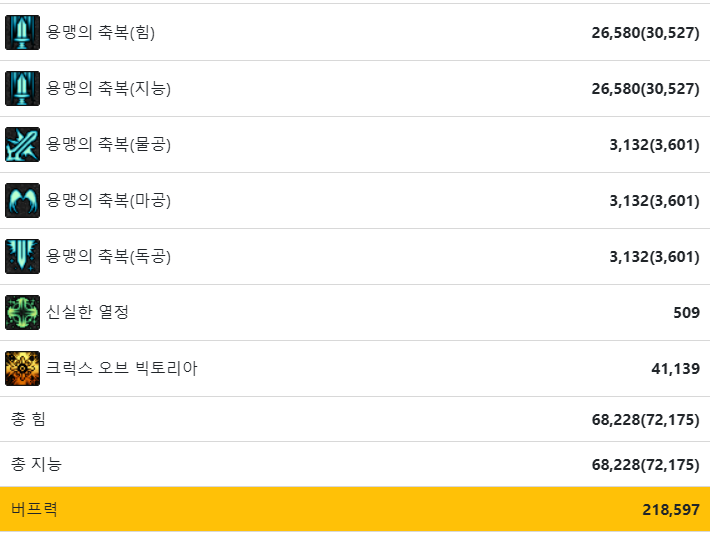Viewport: 710px width, 535px height.
Task: Click the 용맹의 축복(독공) skill name
Action: [109, 256]
